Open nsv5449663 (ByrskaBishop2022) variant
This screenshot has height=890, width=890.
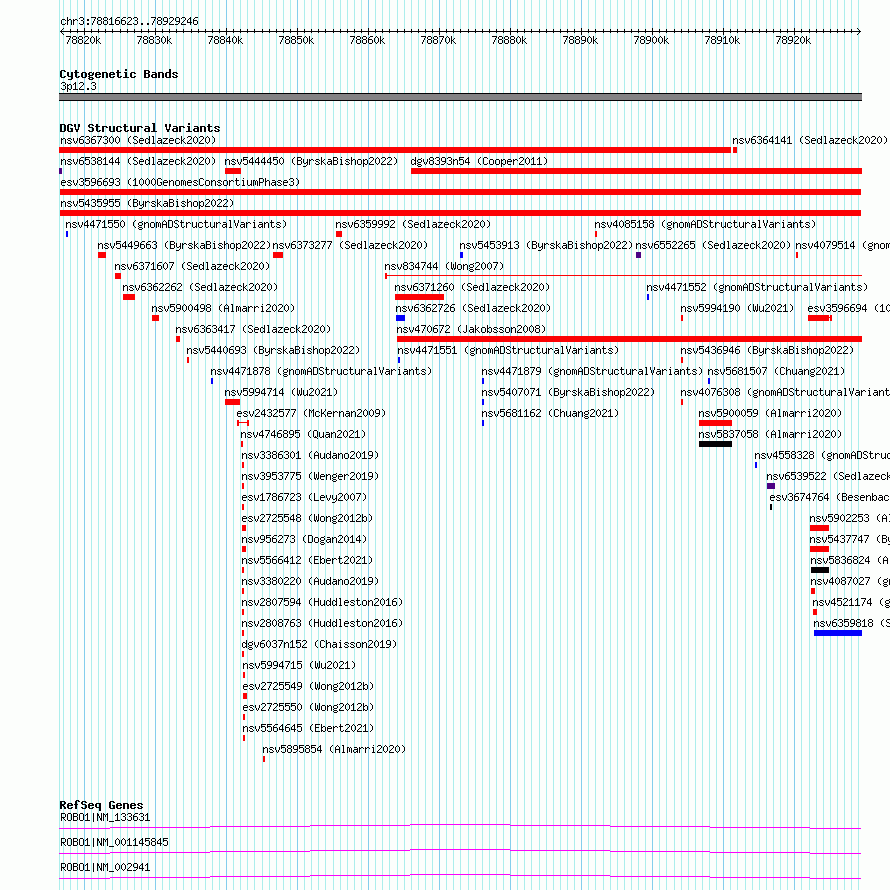point(184,245)
